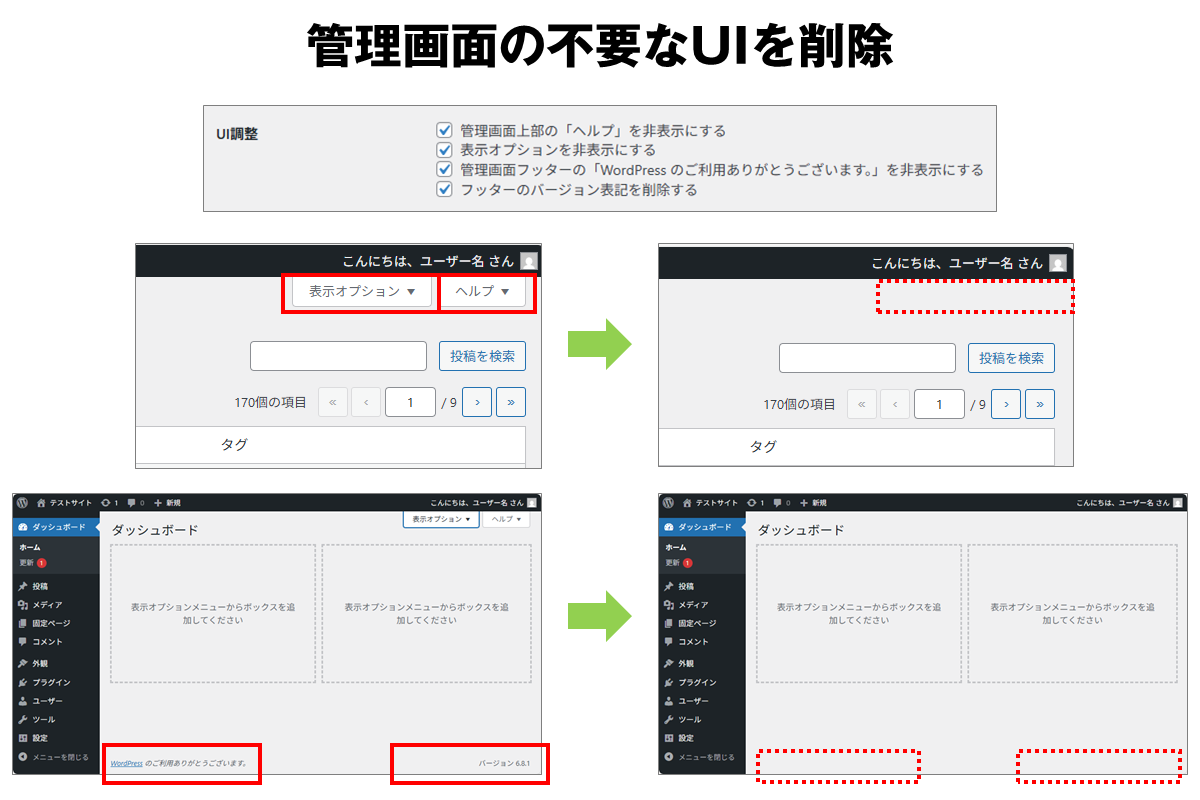Click the search input in the left post-list screenshot
1200x800 pixels.
click(x=338, y=357)
